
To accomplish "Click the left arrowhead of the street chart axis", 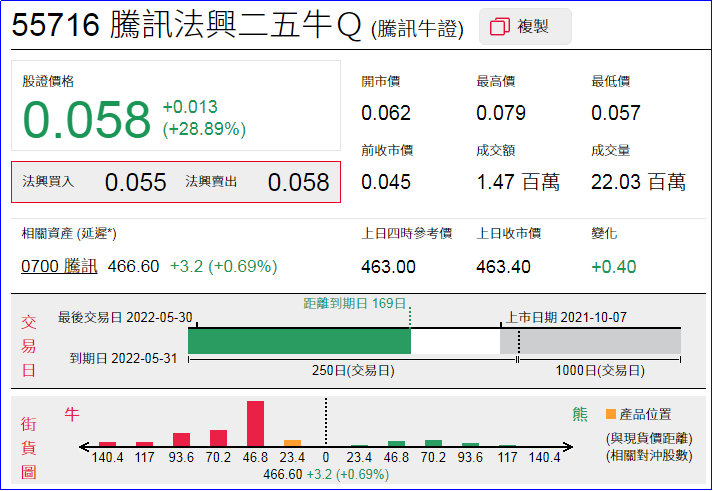I will [84, 446].
